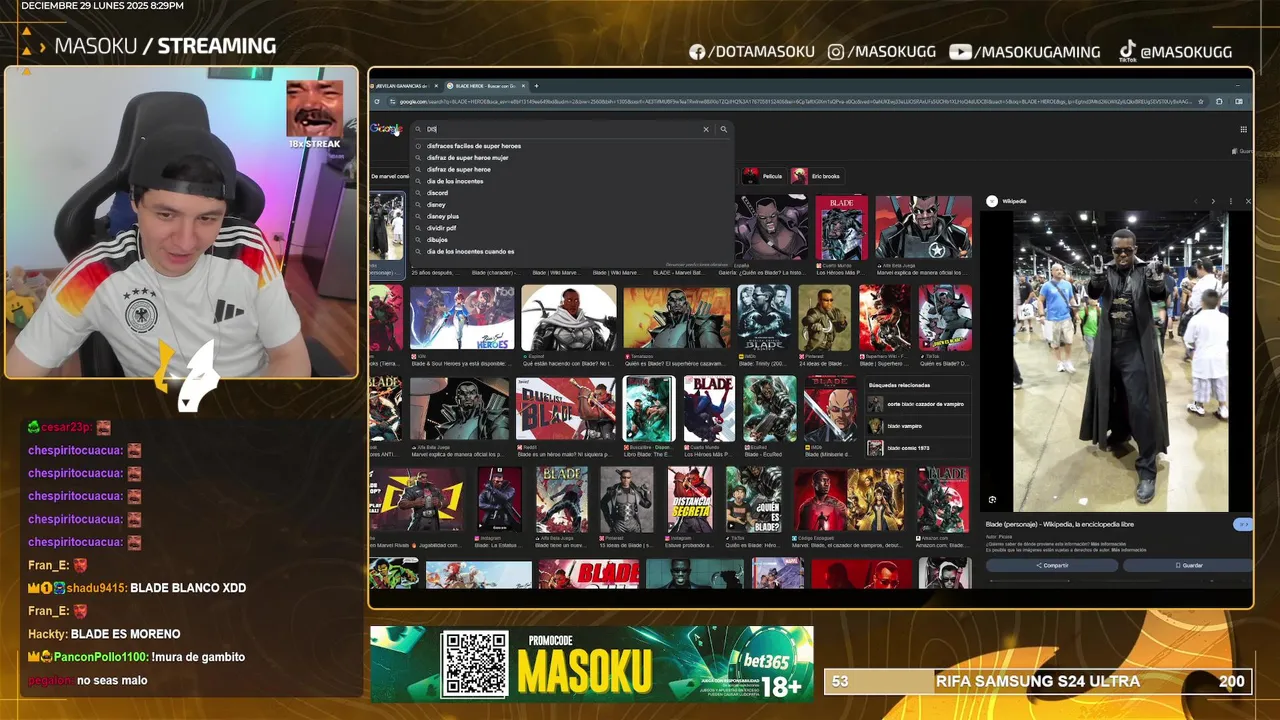Click the Guardar button under the preview

pos(1188,565)
